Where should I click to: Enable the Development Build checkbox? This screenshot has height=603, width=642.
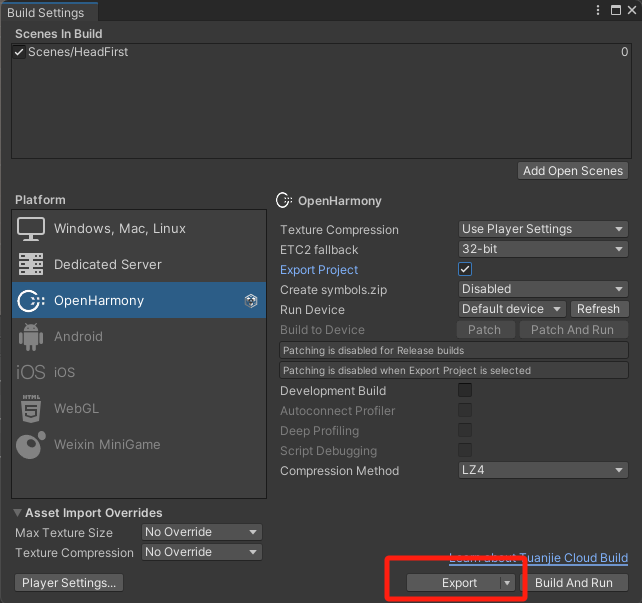coord(465,391)
